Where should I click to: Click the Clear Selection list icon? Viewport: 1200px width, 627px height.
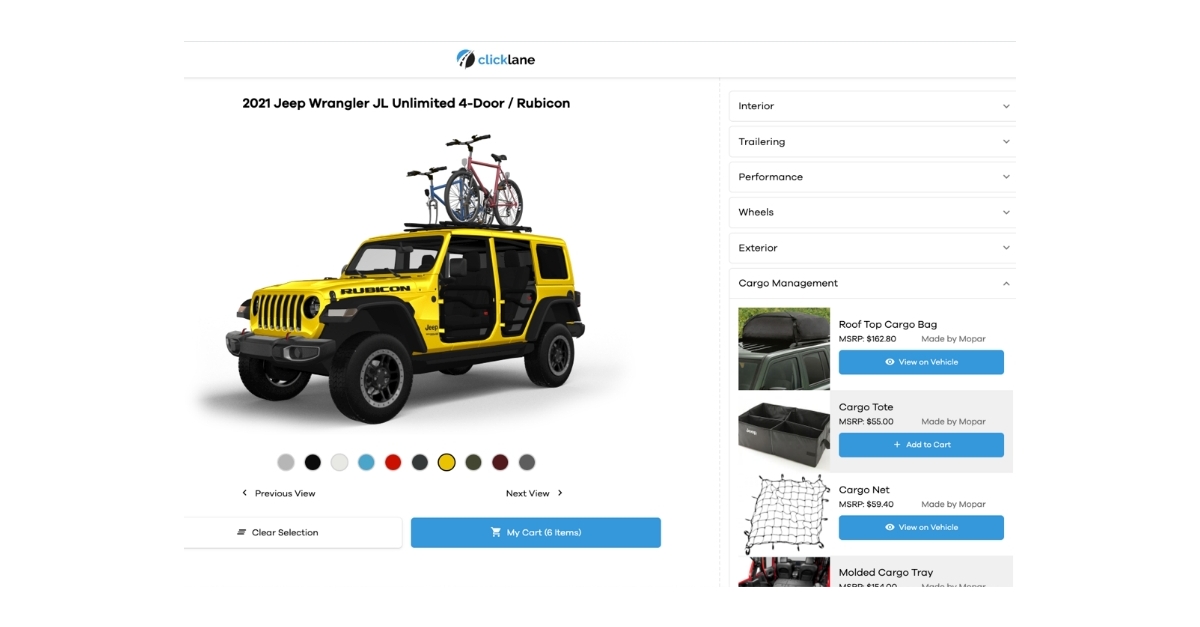click(241, 533)
